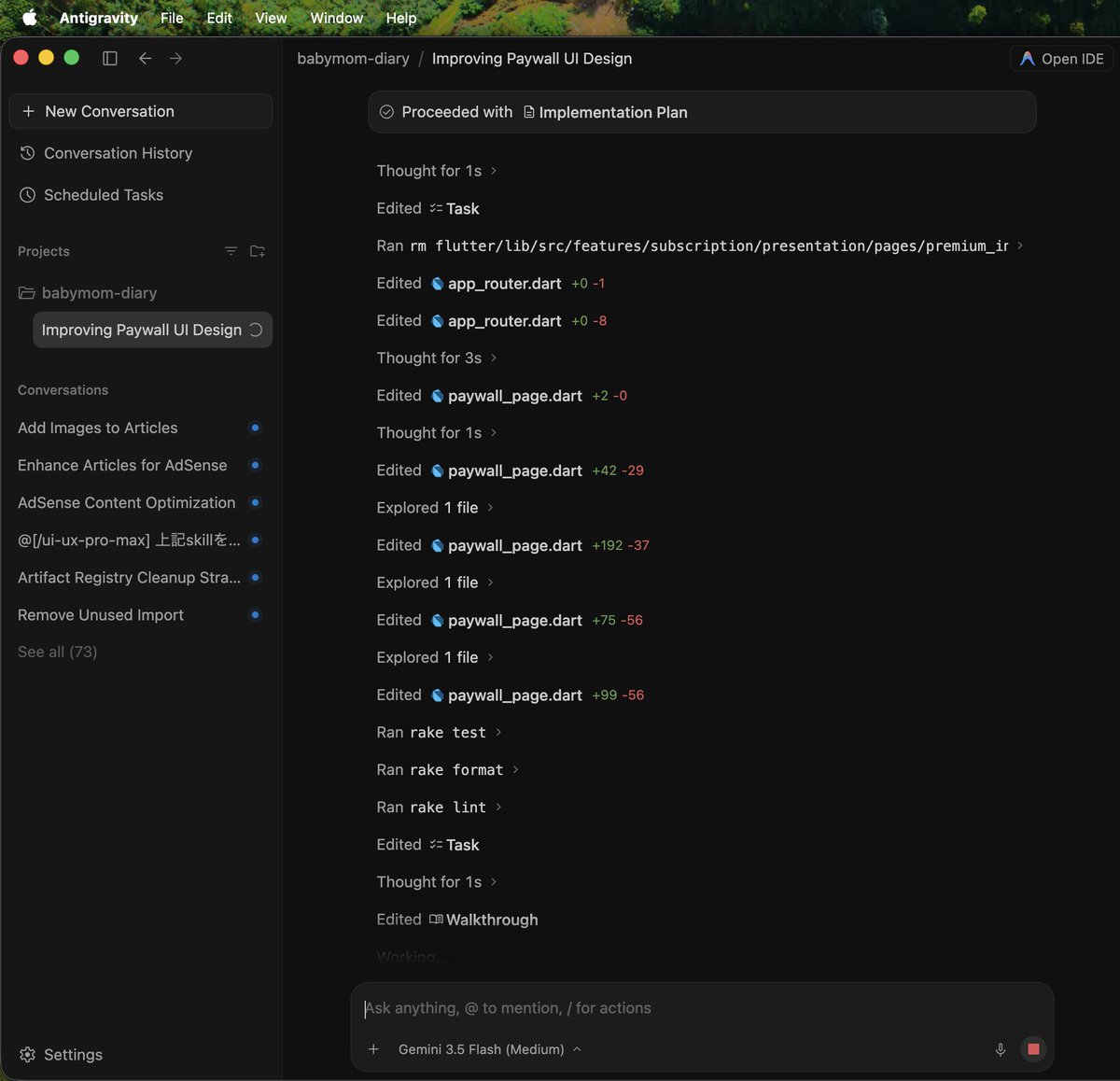The height and width of the screenshot is (1081, 1120).
Task: Click the microphone icon
Action: [1001, 1049]
